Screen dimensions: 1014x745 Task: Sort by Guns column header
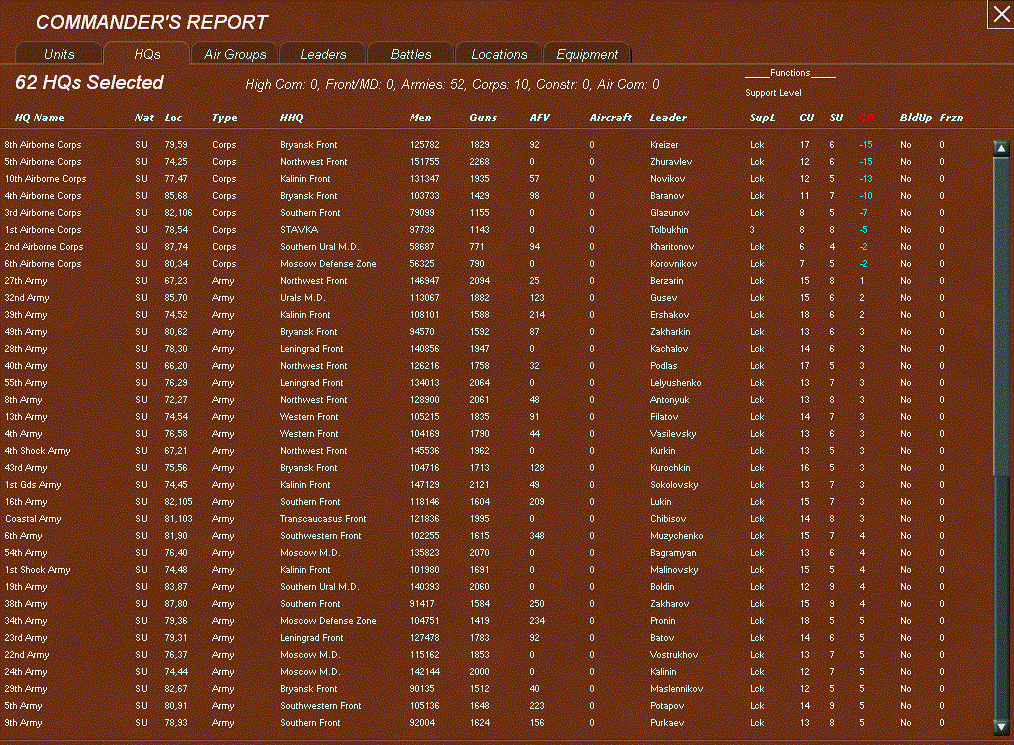[x=483, y=118]
